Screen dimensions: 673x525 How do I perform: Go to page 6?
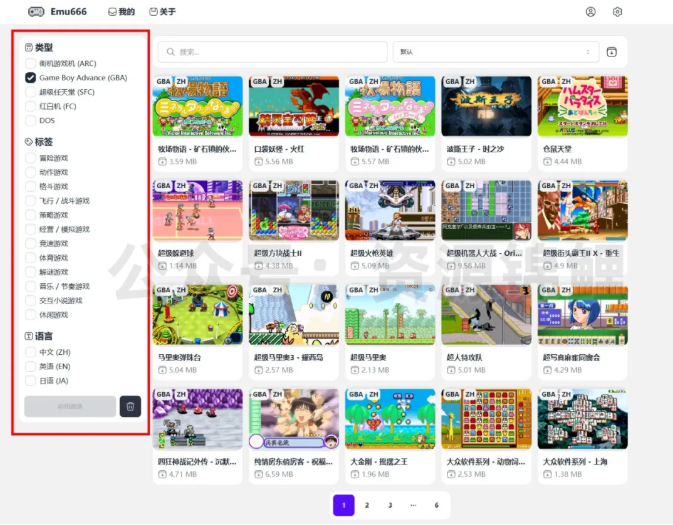click(437, 505)
